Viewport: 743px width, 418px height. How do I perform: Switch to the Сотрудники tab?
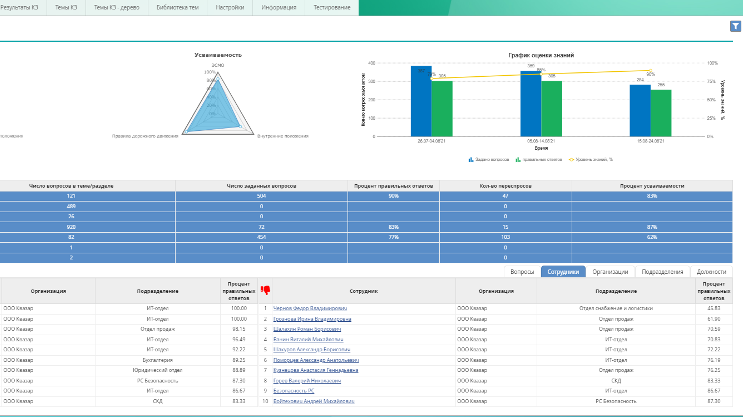click(562, 271)
